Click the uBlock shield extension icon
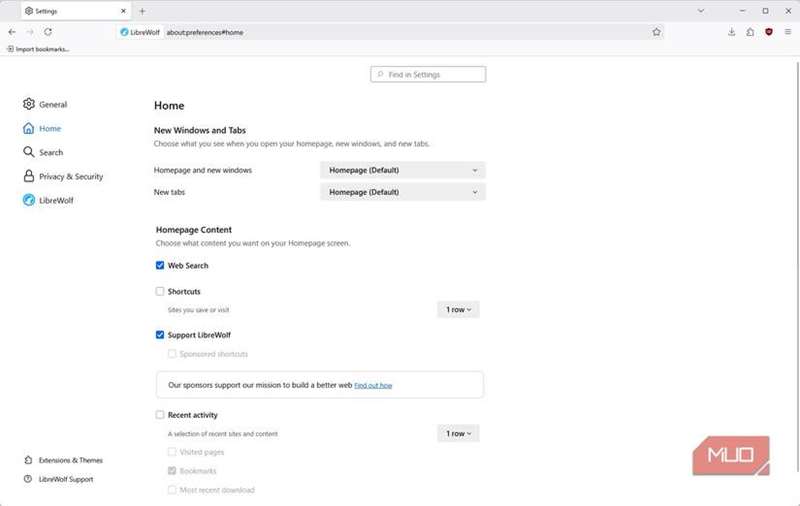This screenshot has width=800, height=506. [769, 32]
